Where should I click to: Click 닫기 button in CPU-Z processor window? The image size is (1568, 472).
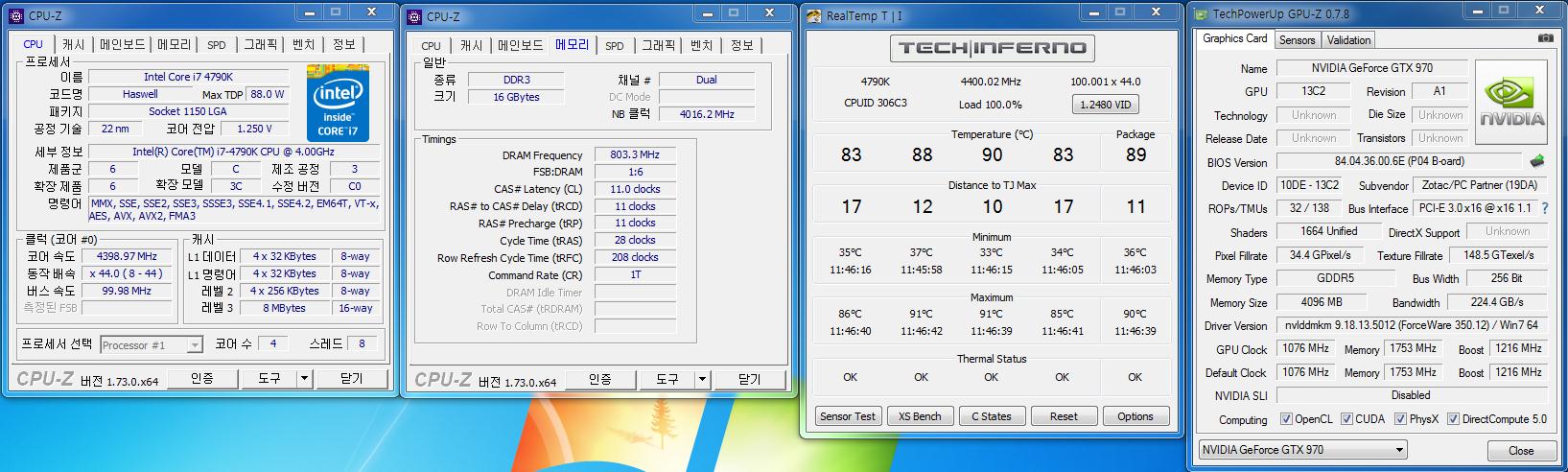point(352,378)
